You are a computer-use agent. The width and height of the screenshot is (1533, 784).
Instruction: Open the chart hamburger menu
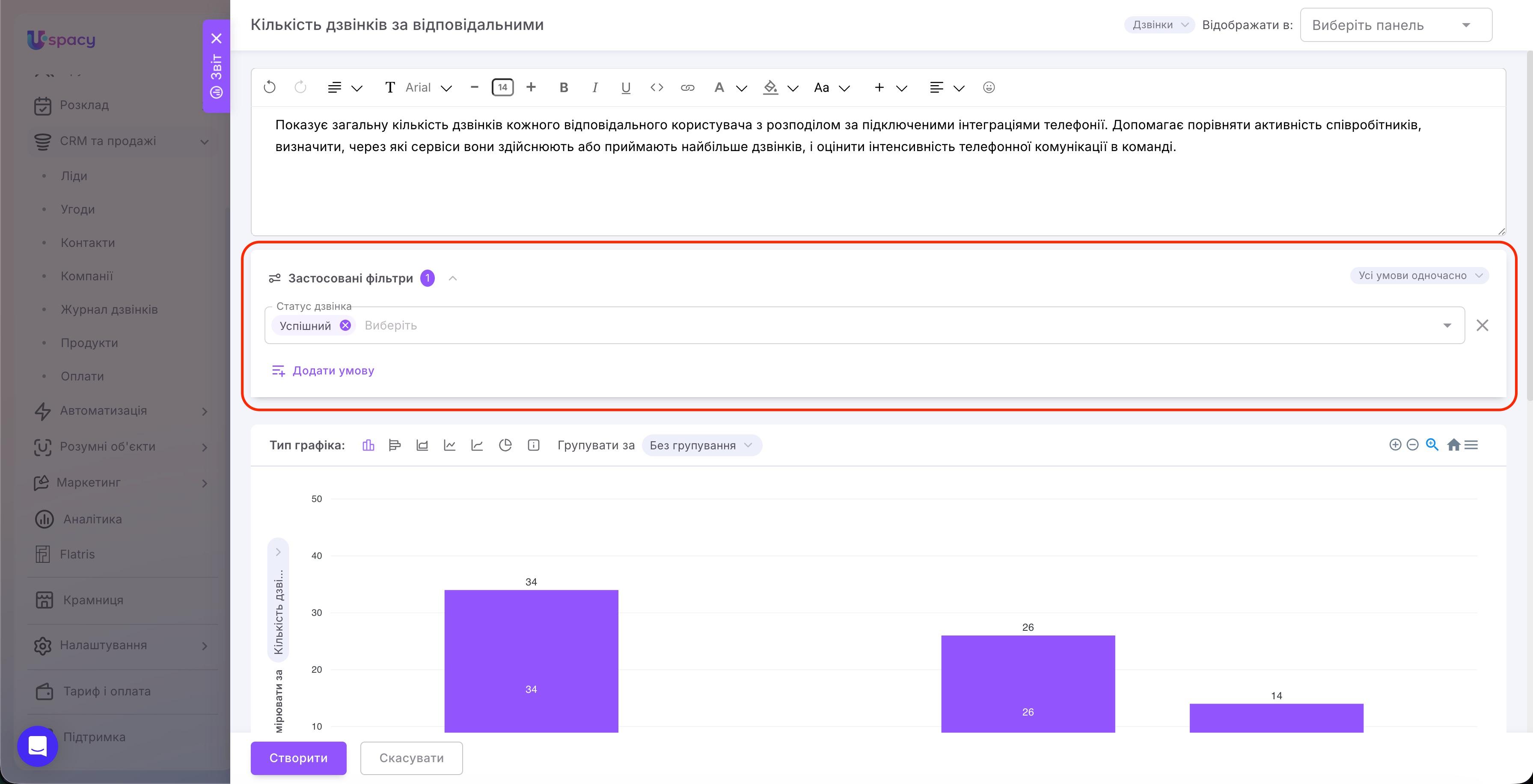pyautogui.click(x=1471, y=445)
